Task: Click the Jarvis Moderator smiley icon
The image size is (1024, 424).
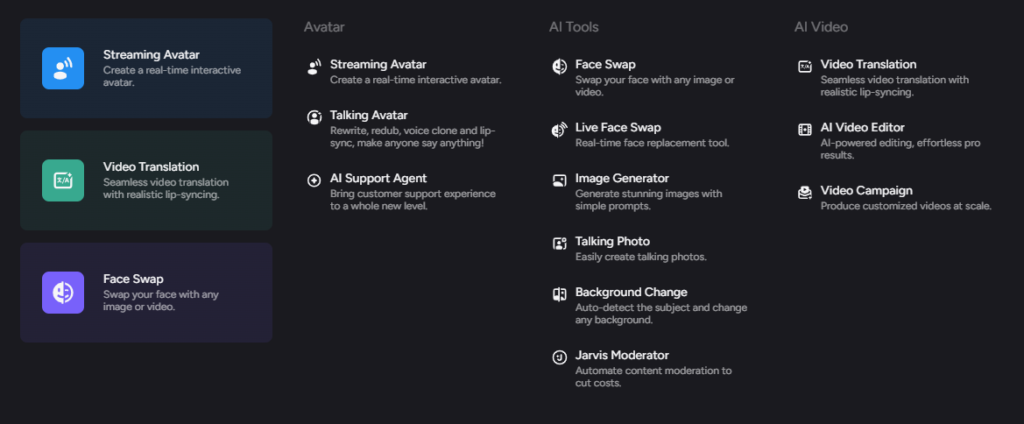Action: point(559,357)
